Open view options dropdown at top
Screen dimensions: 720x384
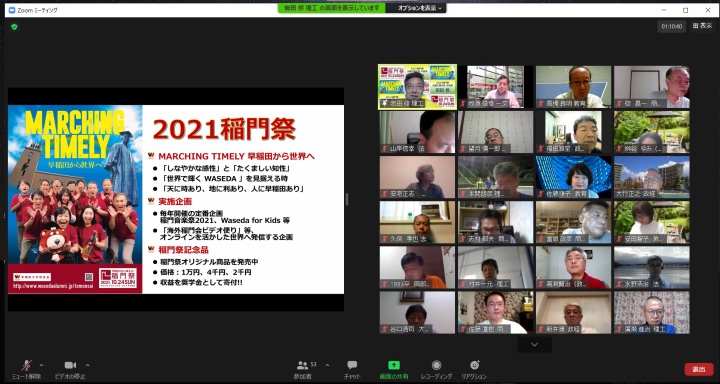click(x=419, y=8)
